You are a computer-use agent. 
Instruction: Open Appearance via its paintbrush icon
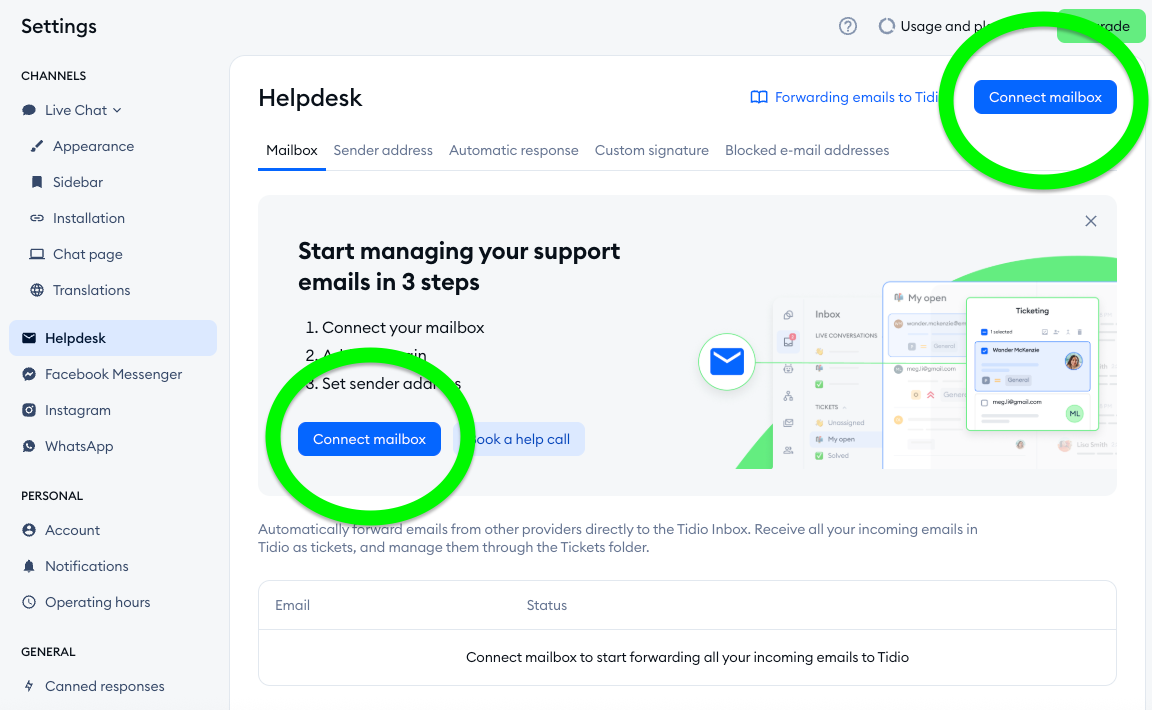point(37,146)
